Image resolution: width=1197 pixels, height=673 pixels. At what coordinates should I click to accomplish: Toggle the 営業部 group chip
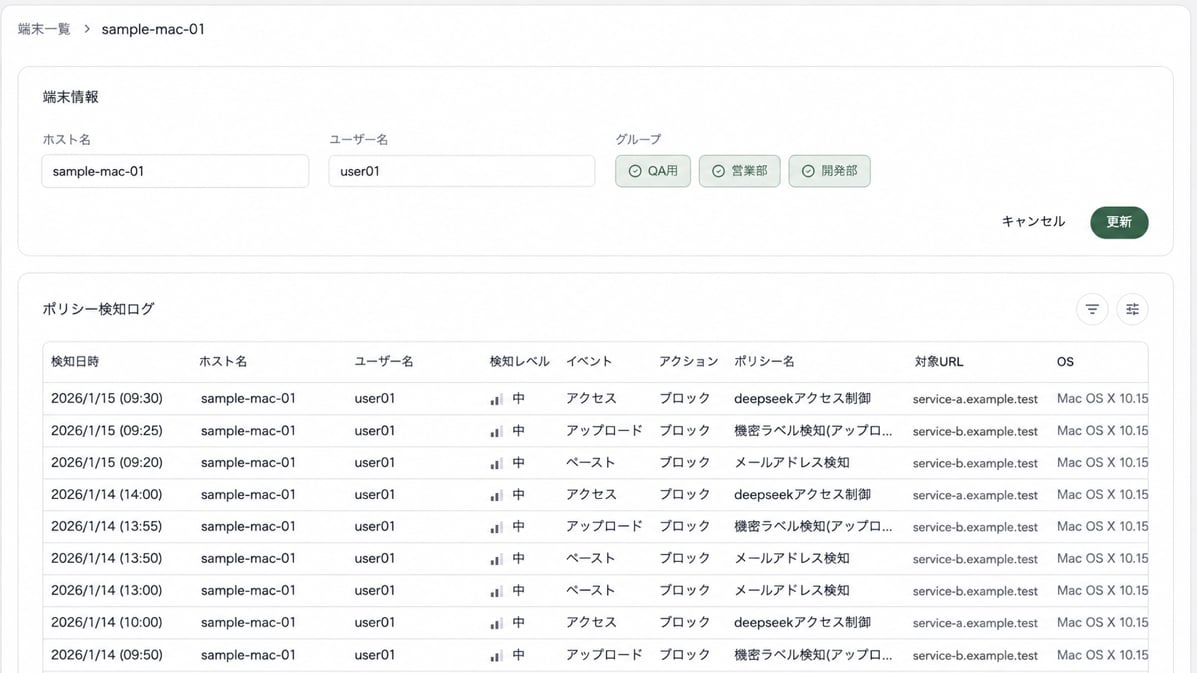(x=739, y=171)
